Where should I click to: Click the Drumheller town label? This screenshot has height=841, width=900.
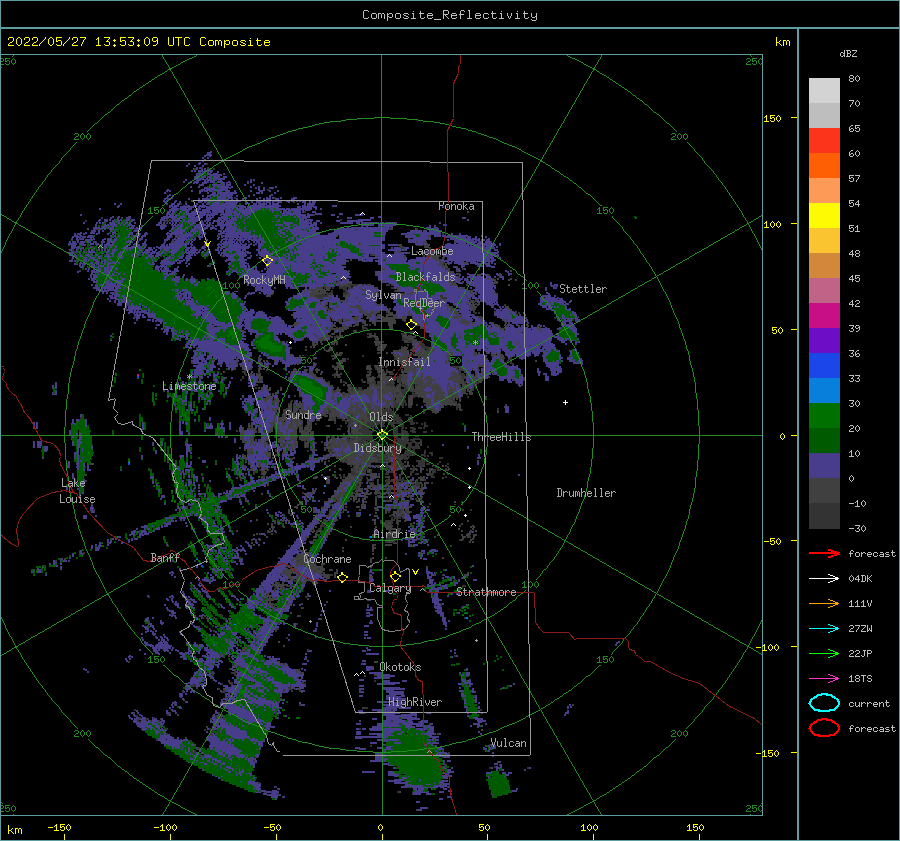586,493
